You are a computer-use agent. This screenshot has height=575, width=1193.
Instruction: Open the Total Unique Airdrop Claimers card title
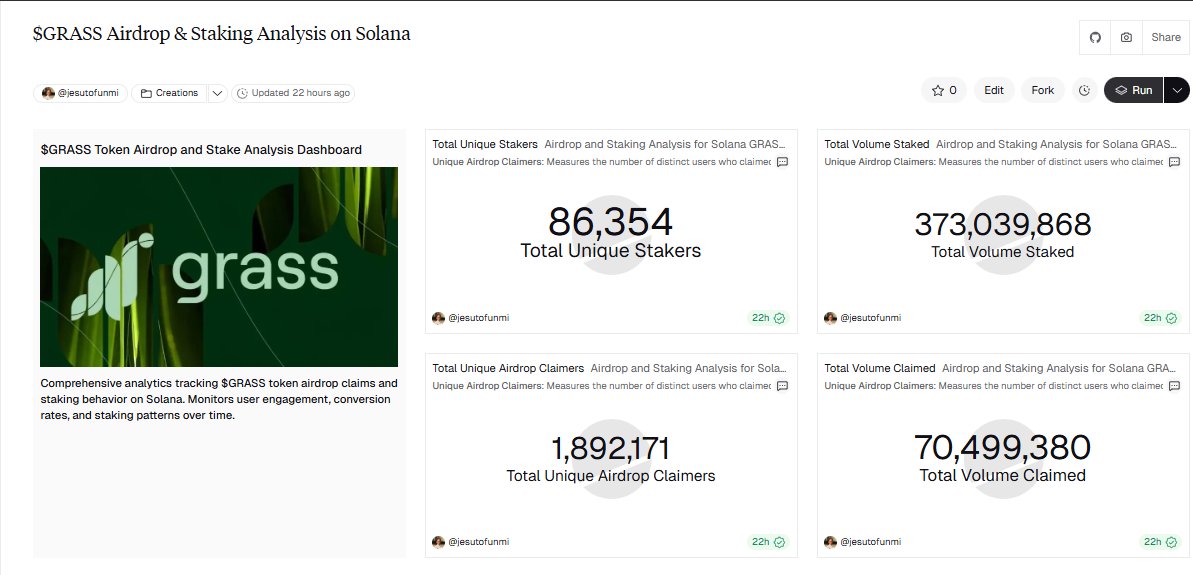pos(508,368)
